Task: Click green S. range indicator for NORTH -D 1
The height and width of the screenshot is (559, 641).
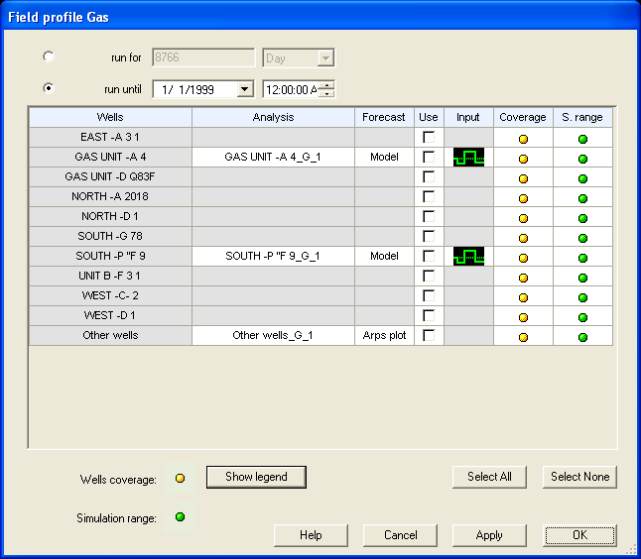Action: 583,217
